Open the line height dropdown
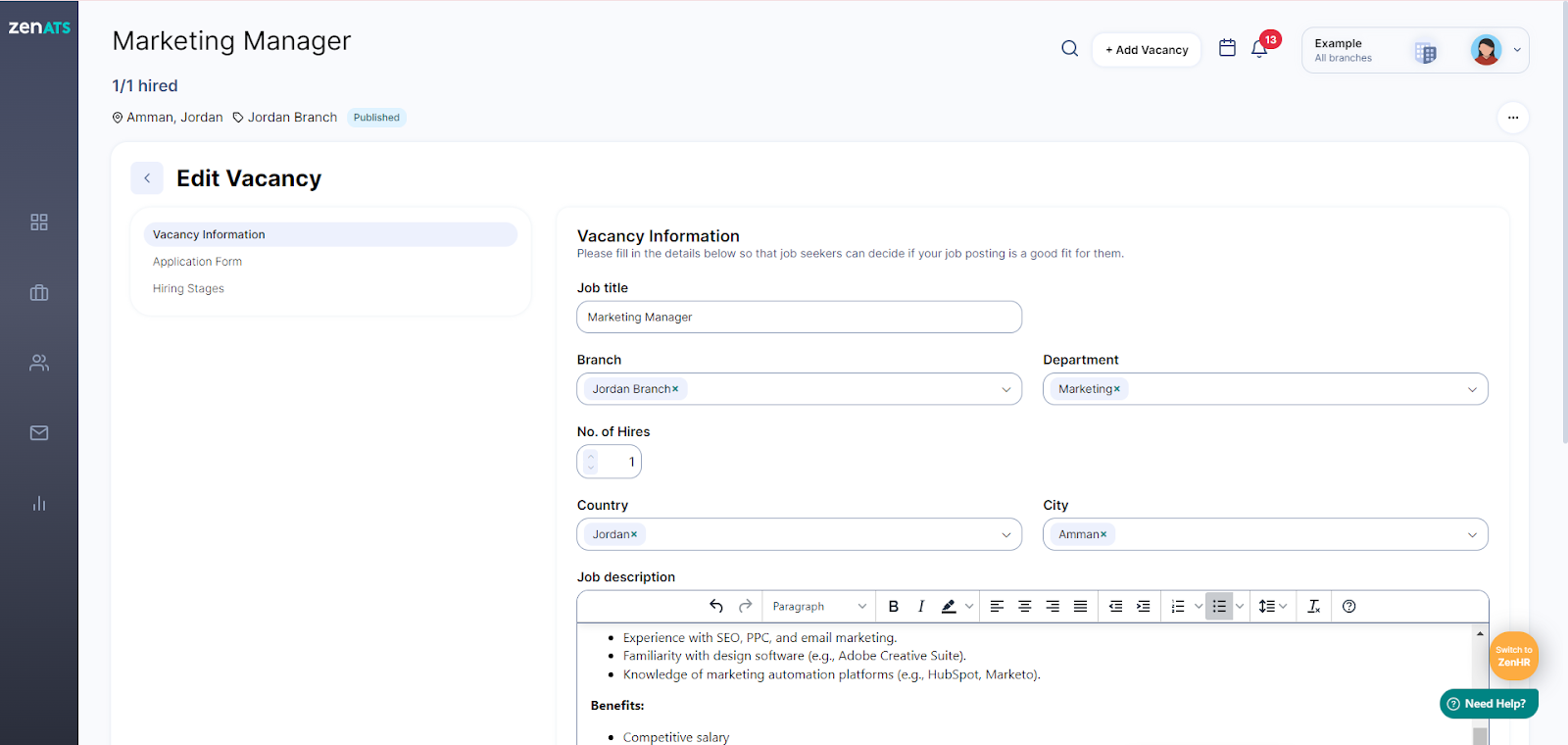 coord(1272,606)
